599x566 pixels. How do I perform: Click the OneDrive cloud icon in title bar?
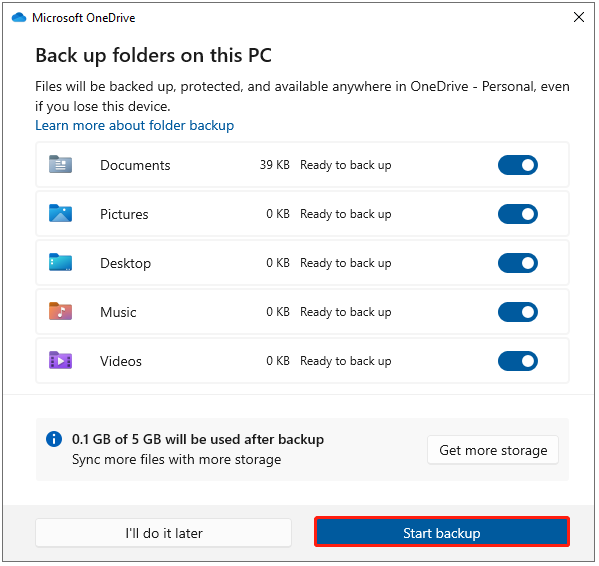(x=19, y=18)
